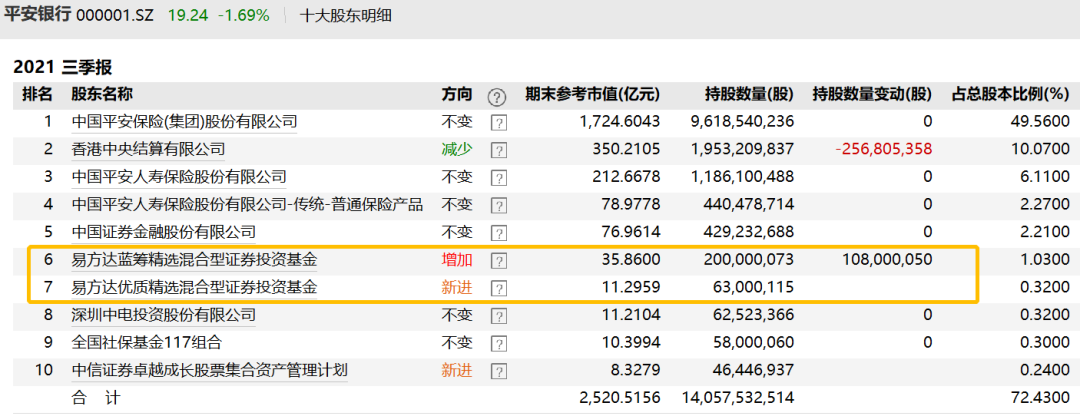Click share count 62,523,366
1080x416 pixels.
pyautogui.click(x=754, y=315)
